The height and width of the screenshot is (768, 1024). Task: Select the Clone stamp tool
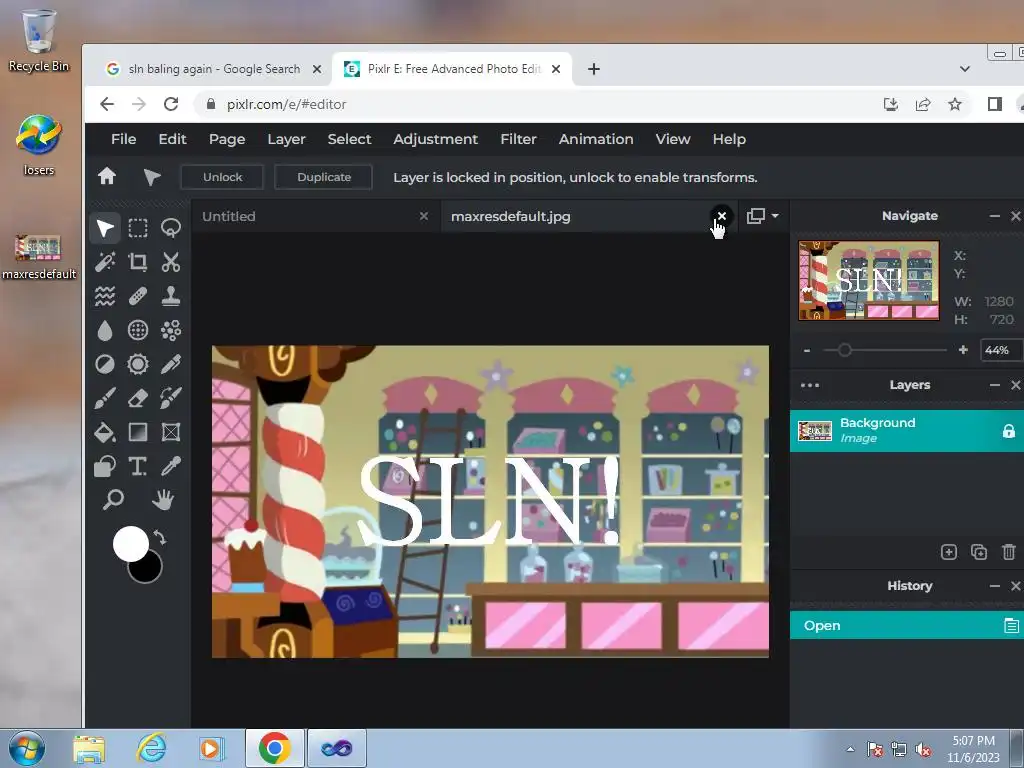coord(171,296)
